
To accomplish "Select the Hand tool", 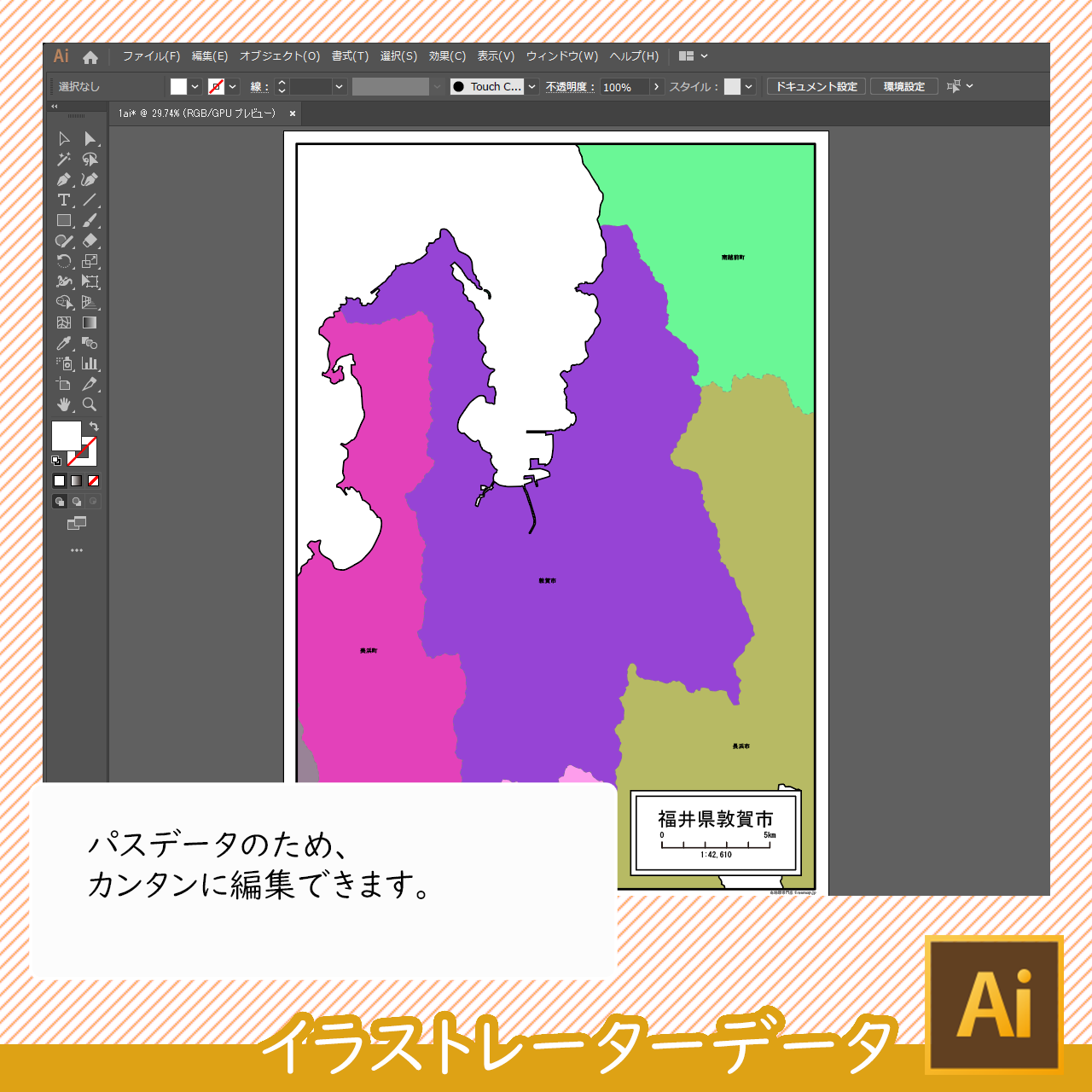I will [64, 405].
